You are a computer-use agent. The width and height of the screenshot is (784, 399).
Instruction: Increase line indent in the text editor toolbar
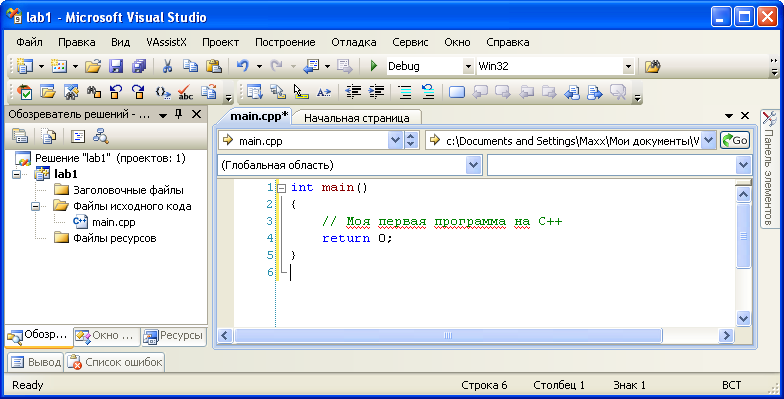pyautogui.click(x=376, y=92)
